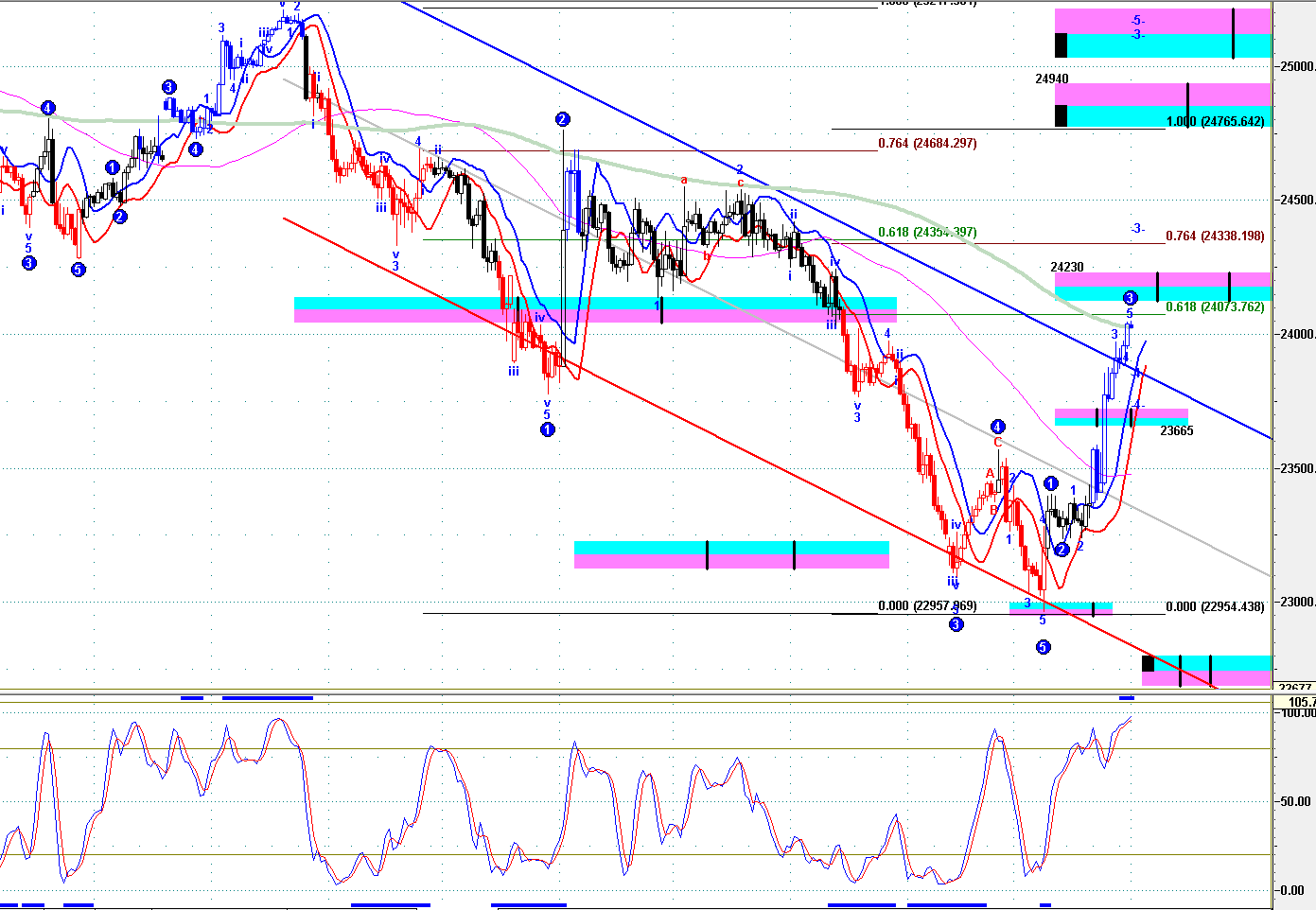The height and width of the screenshot is (910, 1316).
Task: Click the 23665 support price label
Action: 1176,431
